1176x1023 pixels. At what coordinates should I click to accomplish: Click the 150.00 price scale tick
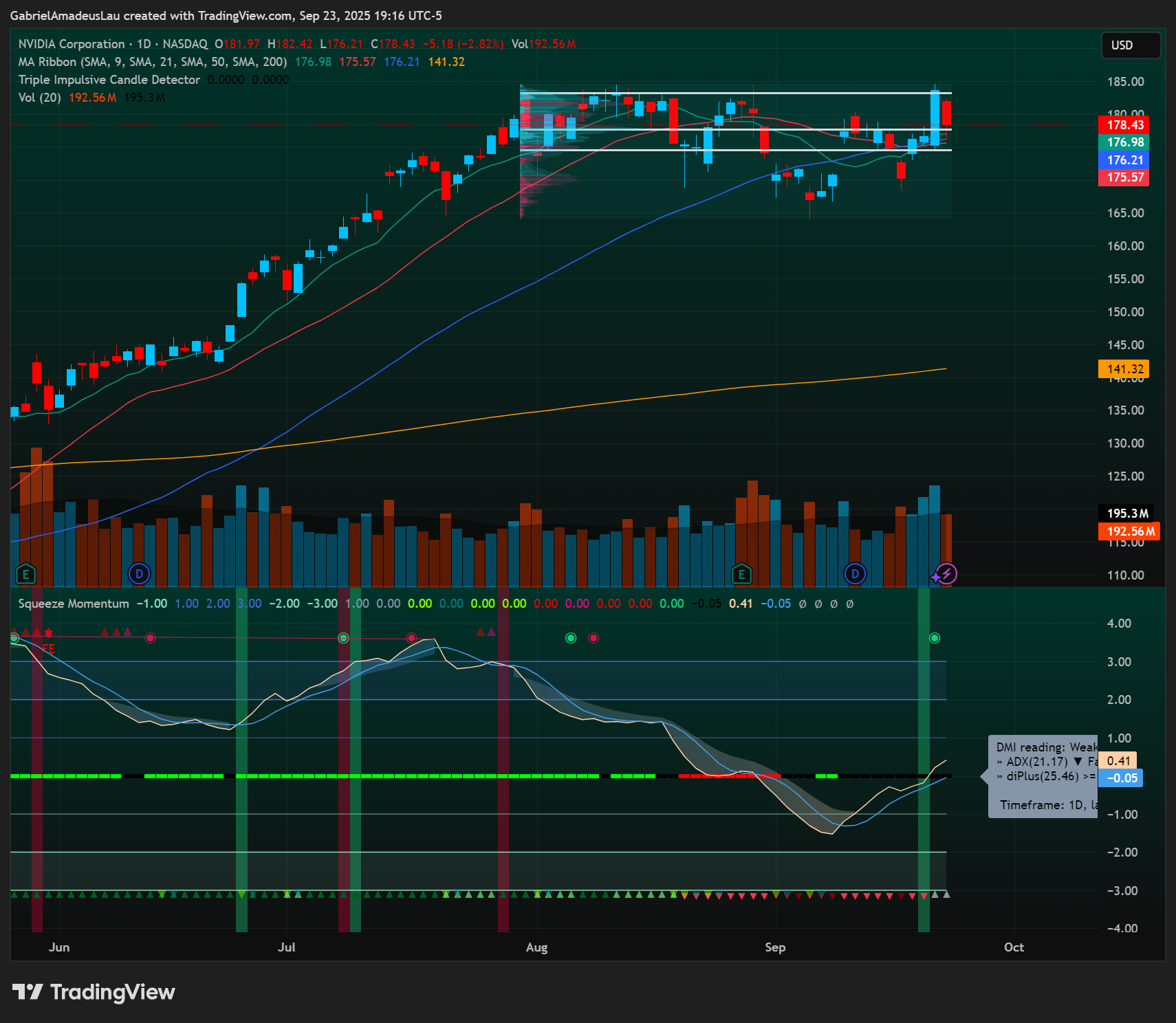[x=1126, y=312]
